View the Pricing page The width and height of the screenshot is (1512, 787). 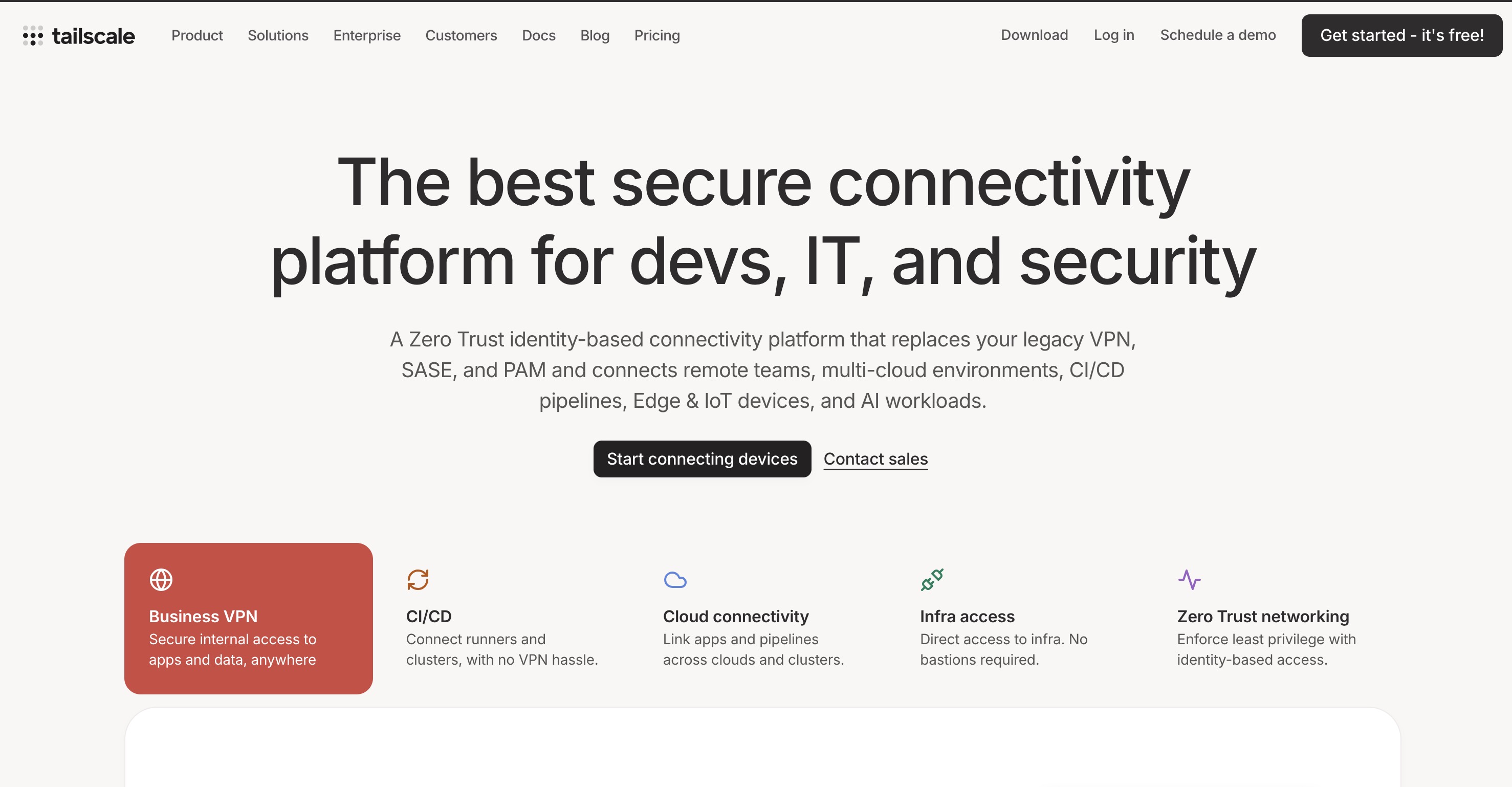657,35
